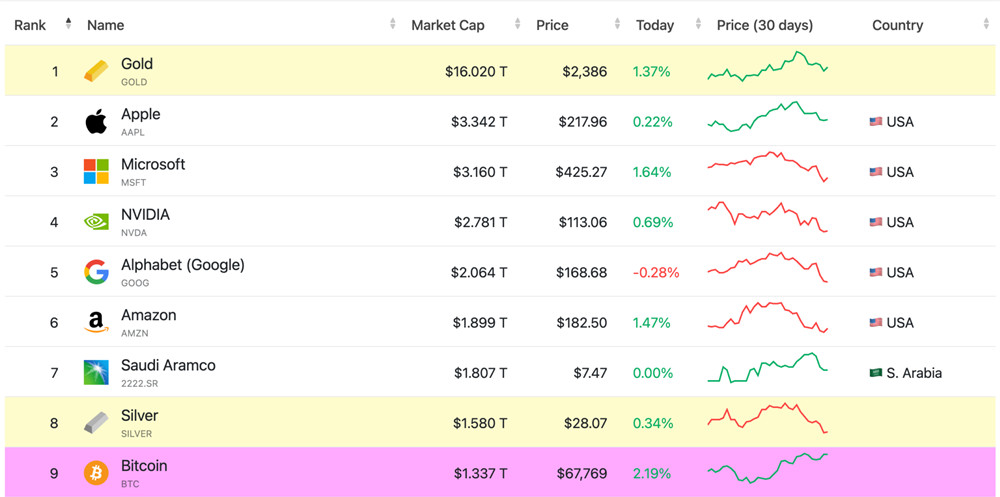The height and width of the screenshot is (497, 1000).
Task: Click the Gold bar icon
Action: tap(96, 72)
